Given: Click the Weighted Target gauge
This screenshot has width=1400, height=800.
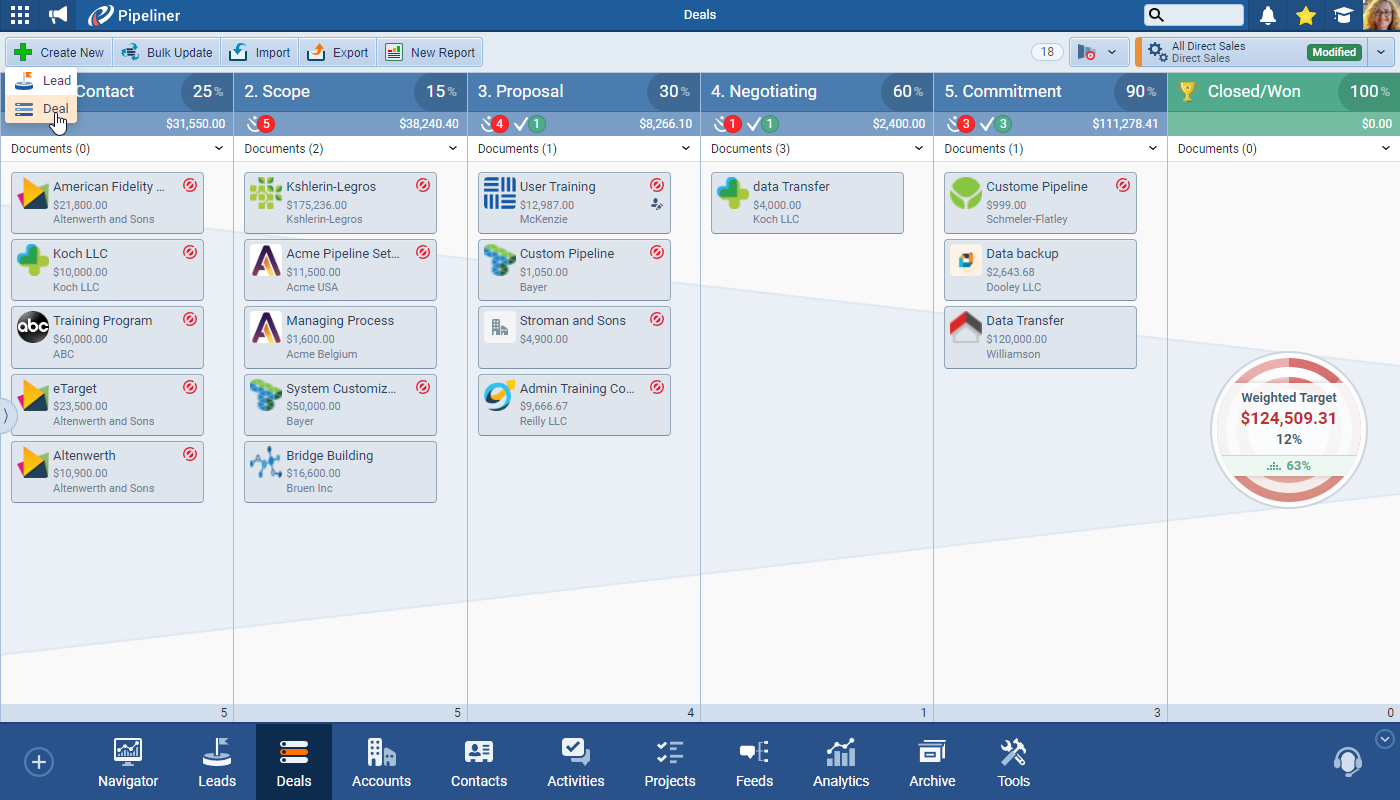Looking at the screenshot, I should (x=1288, y=430).
